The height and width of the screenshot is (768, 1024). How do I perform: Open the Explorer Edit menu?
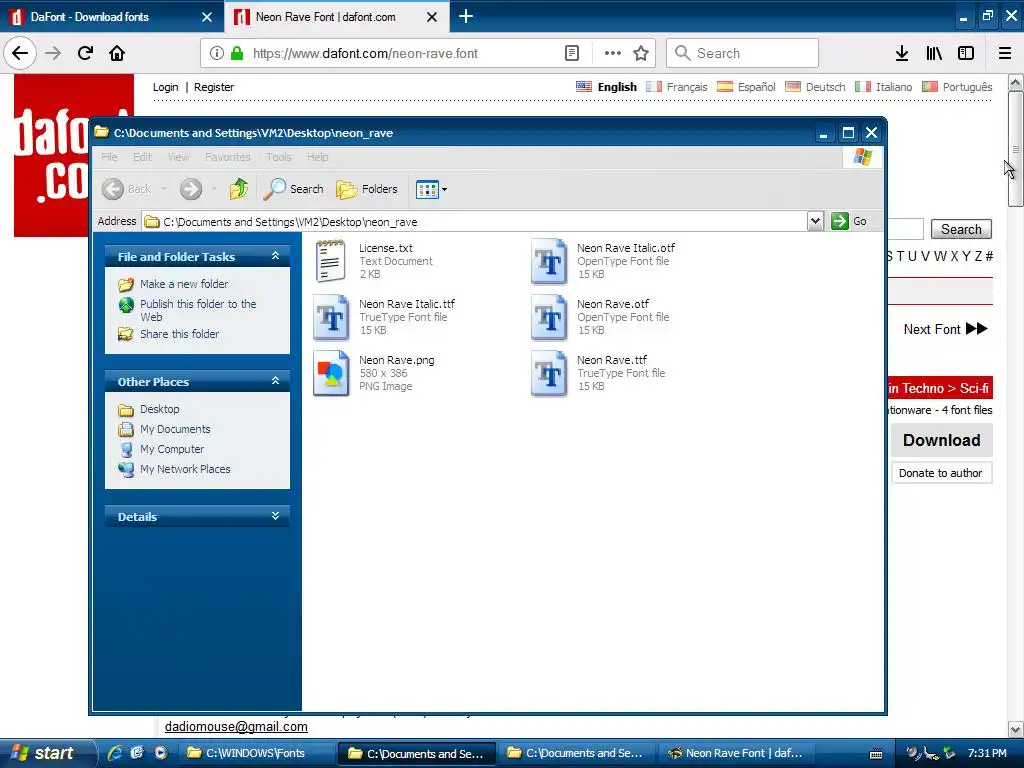click(142, 157)
